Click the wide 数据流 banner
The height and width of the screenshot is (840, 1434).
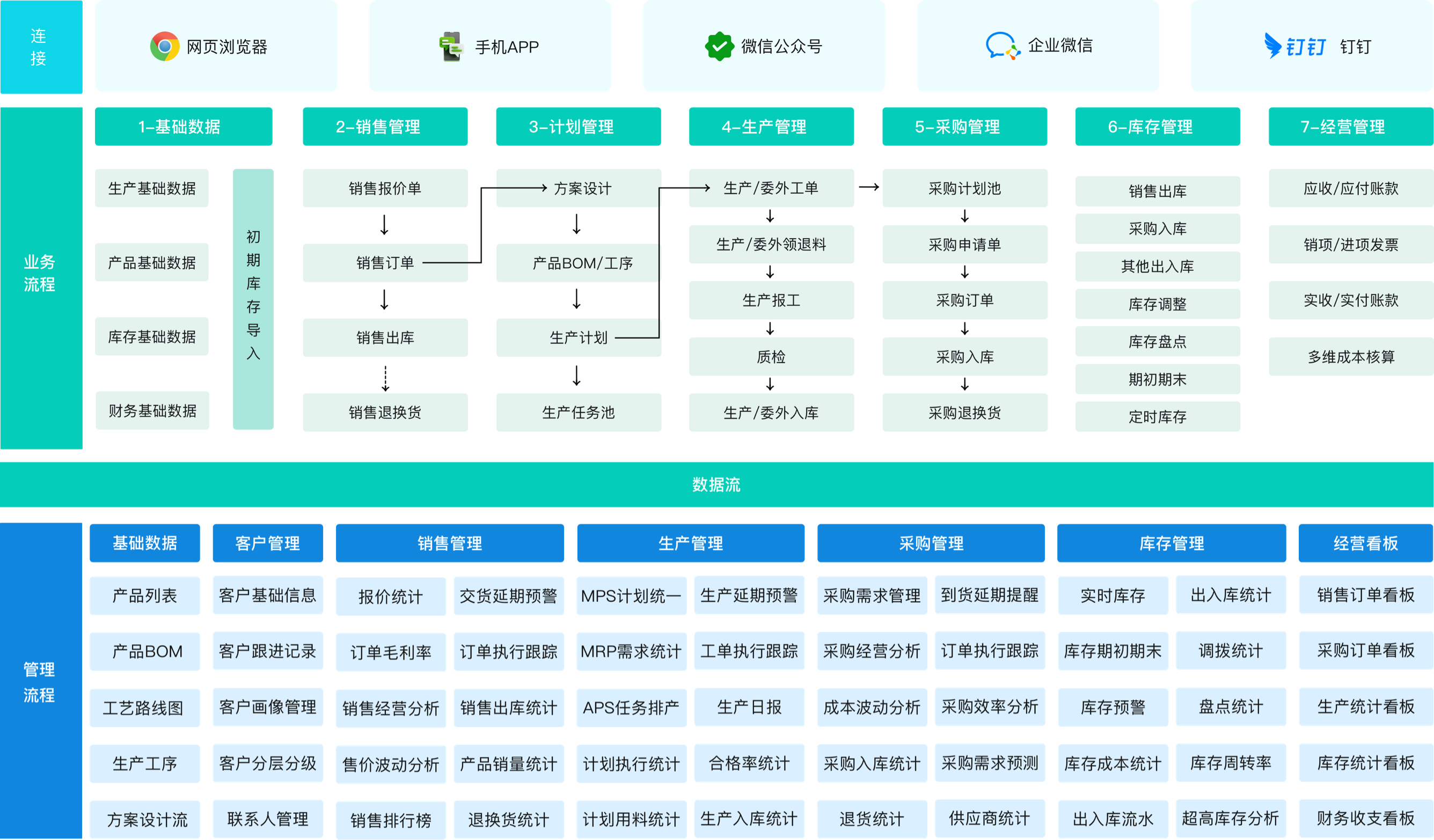click(716, 484)
